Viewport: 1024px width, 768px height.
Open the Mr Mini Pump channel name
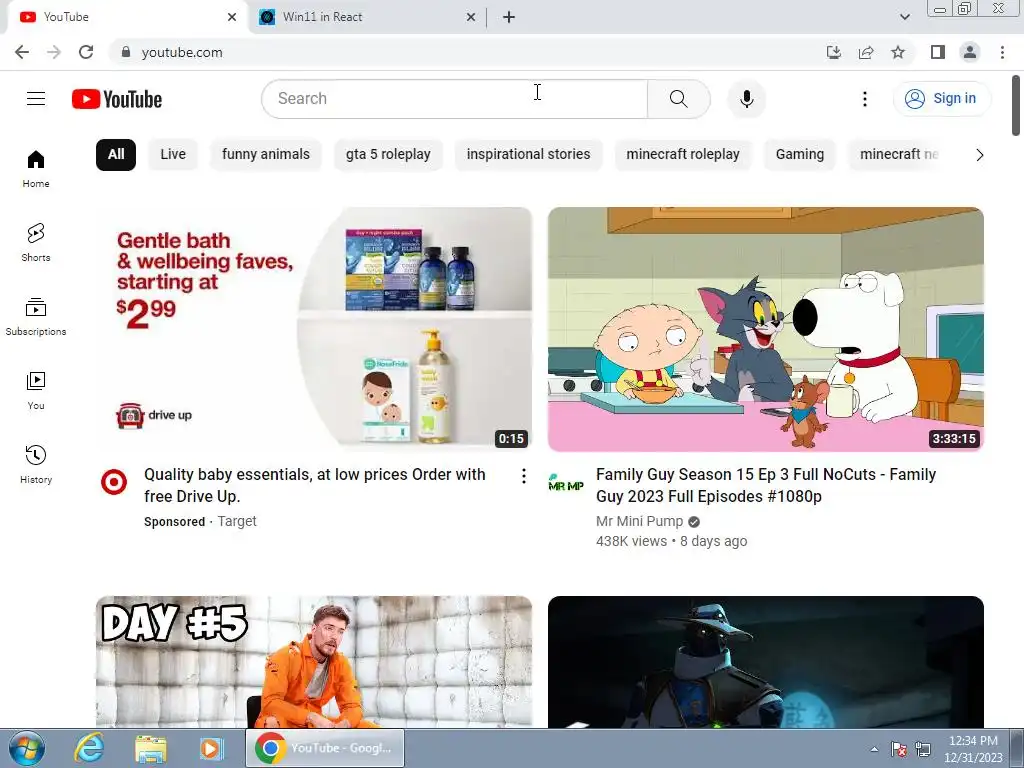tap(639, 522)
